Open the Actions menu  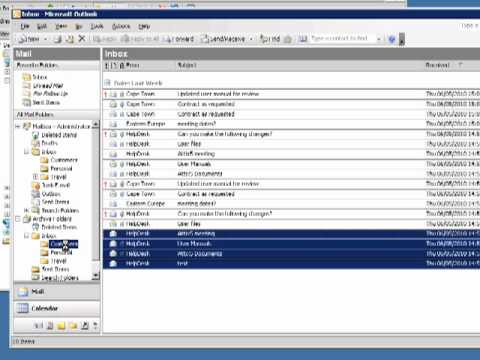[x=121, y=26]
